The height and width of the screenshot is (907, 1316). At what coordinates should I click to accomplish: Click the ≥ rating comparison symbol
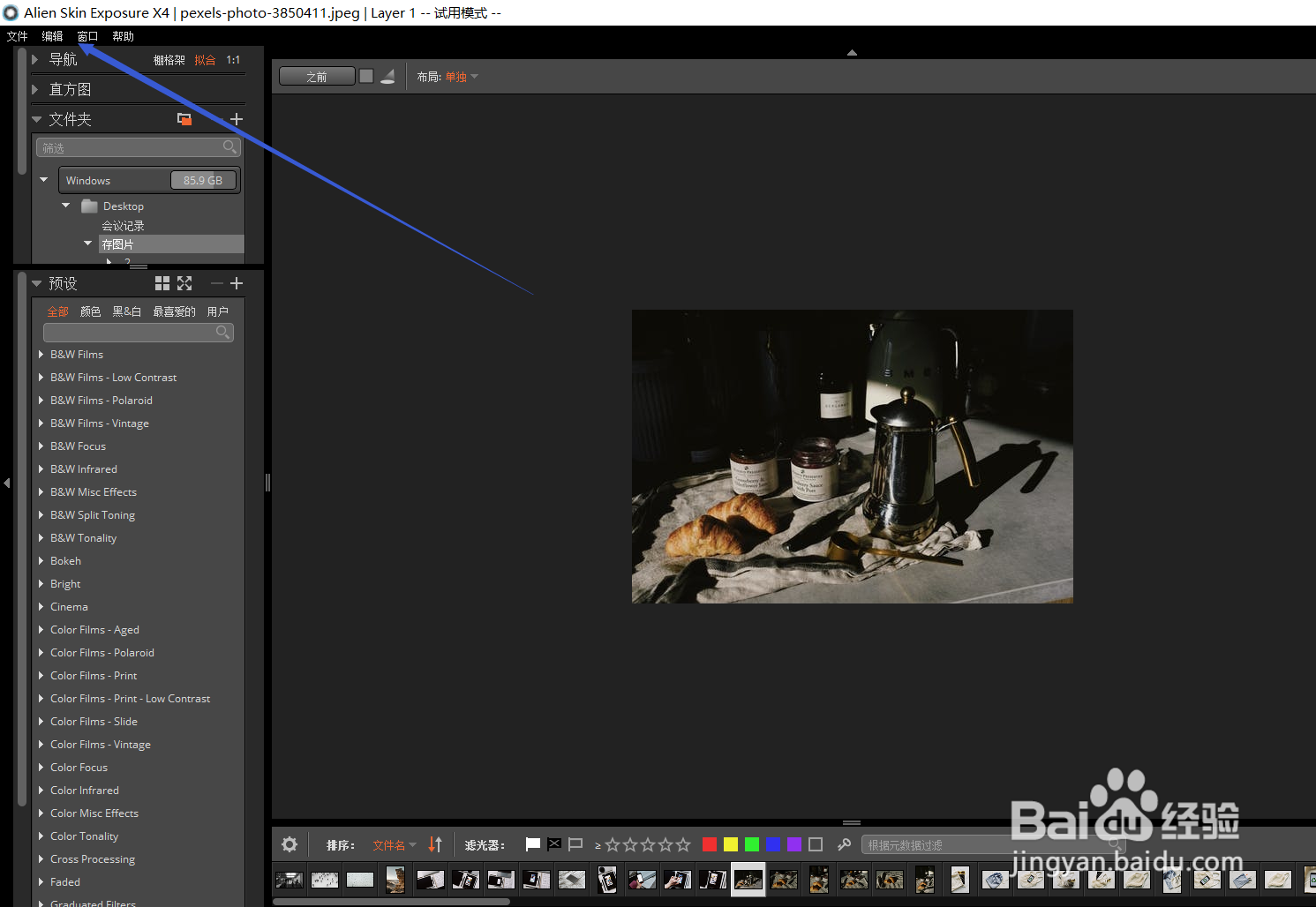click(598, 845)
